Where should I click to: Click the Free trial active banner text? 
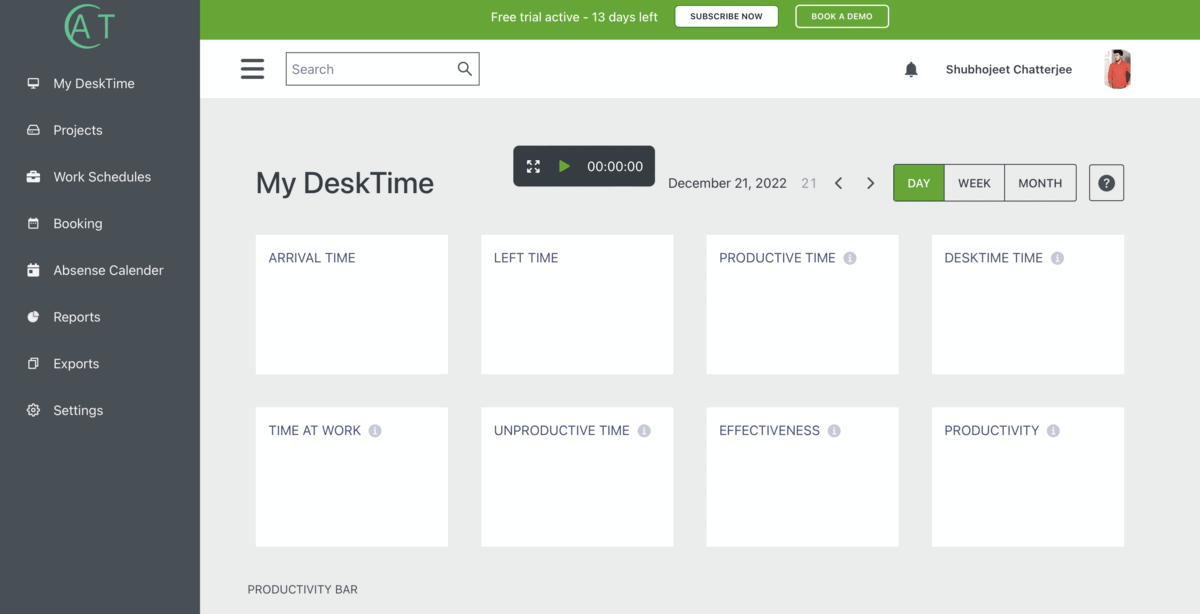coord(574,17)
